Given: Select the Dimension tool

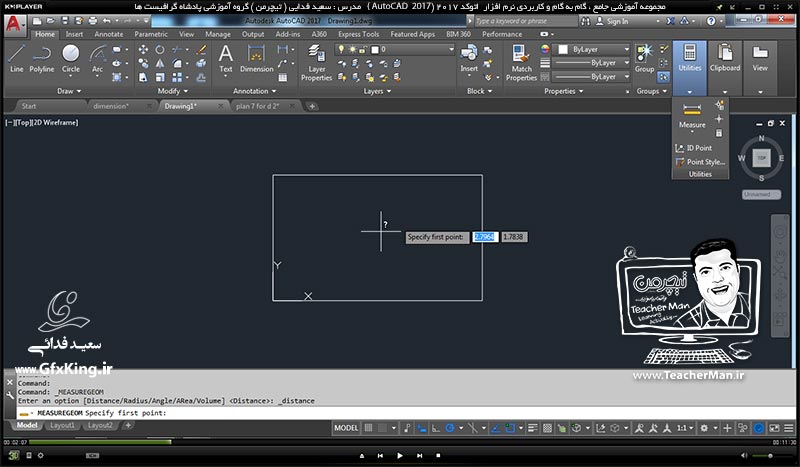Looking at the screenshot, I should pos(257,58).
